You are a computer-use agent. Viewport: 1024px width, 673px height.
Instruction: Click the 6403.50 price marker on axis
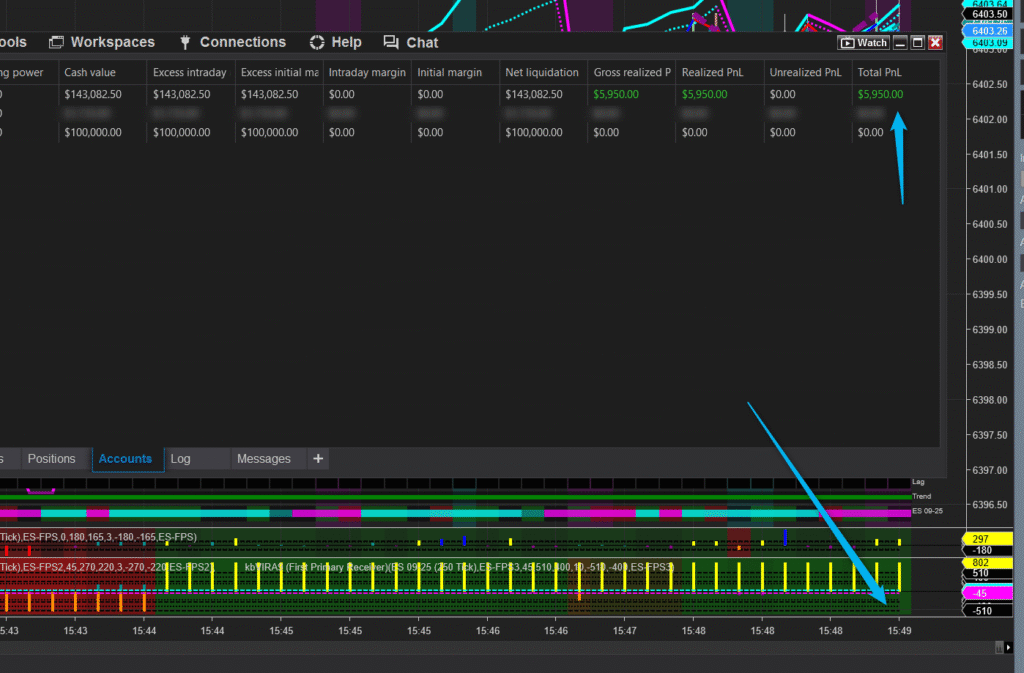pos(988,14)
